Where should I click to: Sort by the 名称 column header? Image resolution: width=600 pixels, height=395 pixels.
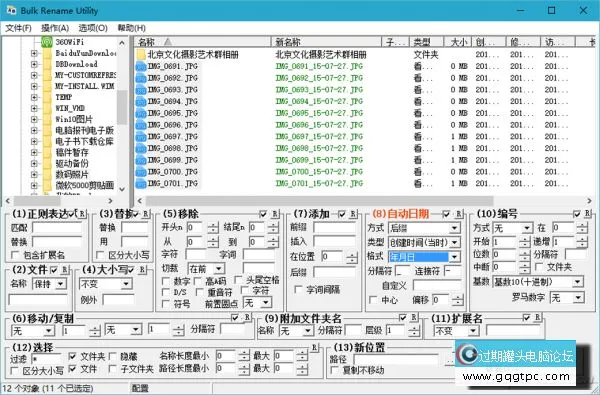click(x=203, y=42)
